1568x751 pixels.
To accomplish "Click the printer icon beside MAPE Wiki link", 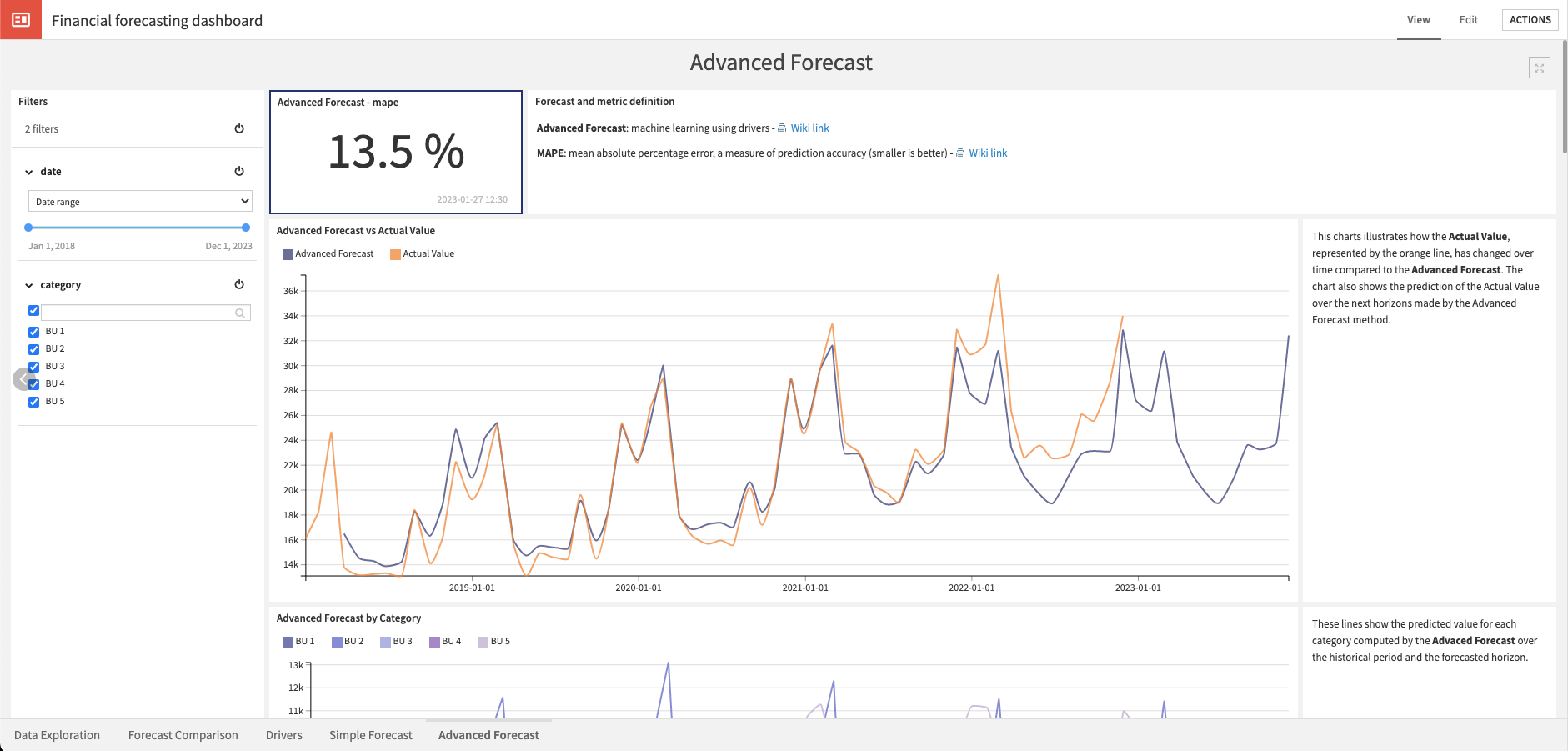I will [960, 153].
